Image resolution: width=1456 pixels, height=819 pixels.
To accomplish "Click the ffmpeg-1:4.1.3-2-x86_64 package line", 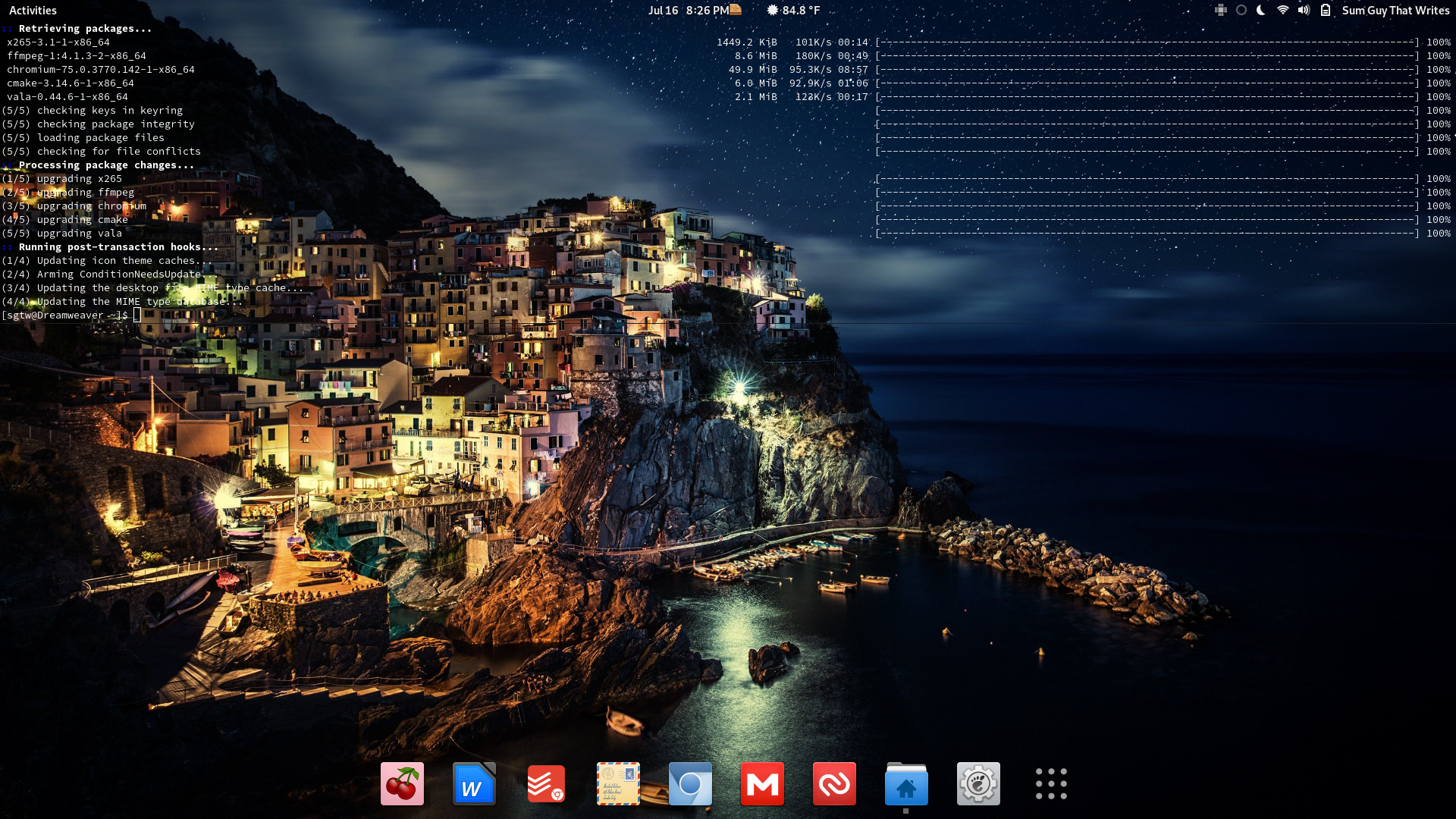I will point(77,56).
